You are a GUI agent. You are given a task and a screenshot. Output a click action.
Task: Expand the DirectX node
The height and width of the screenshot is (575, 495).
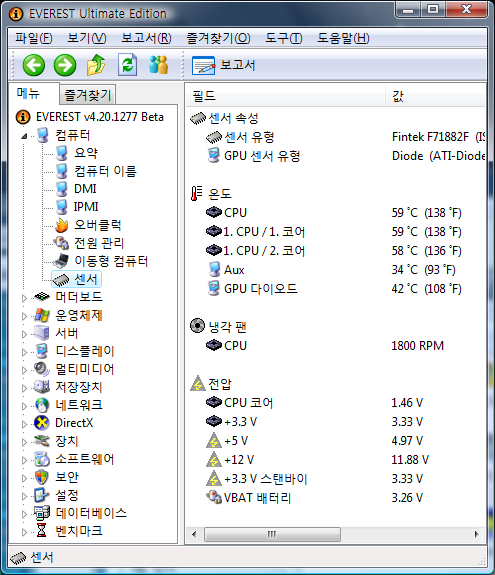tap(24, 424)
